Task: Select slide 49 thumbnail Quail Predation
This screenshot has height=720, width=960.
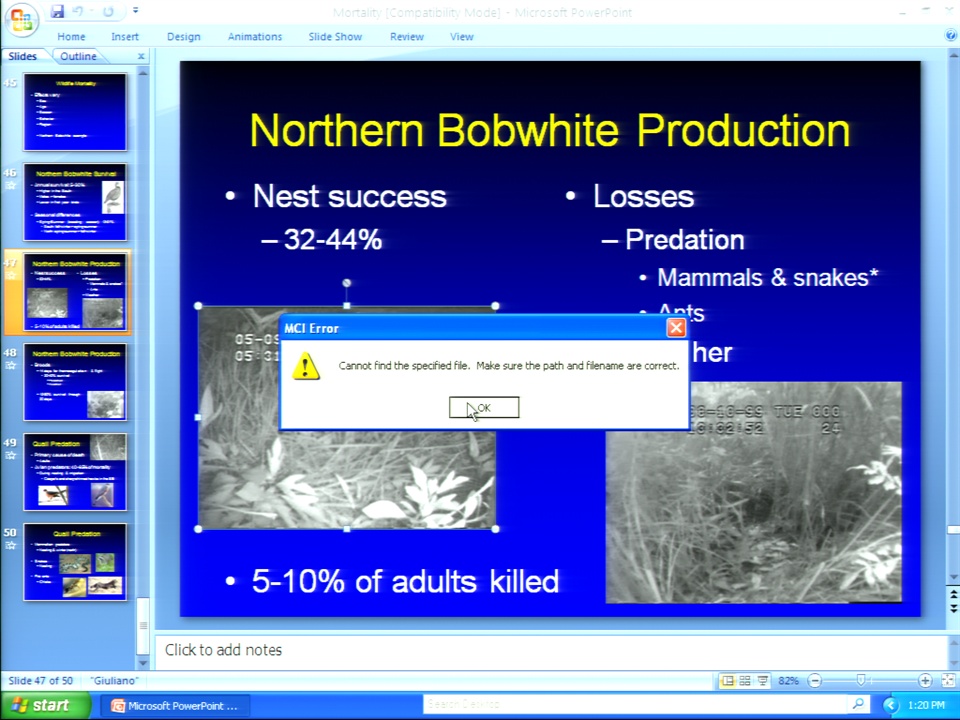Action: 75,471
